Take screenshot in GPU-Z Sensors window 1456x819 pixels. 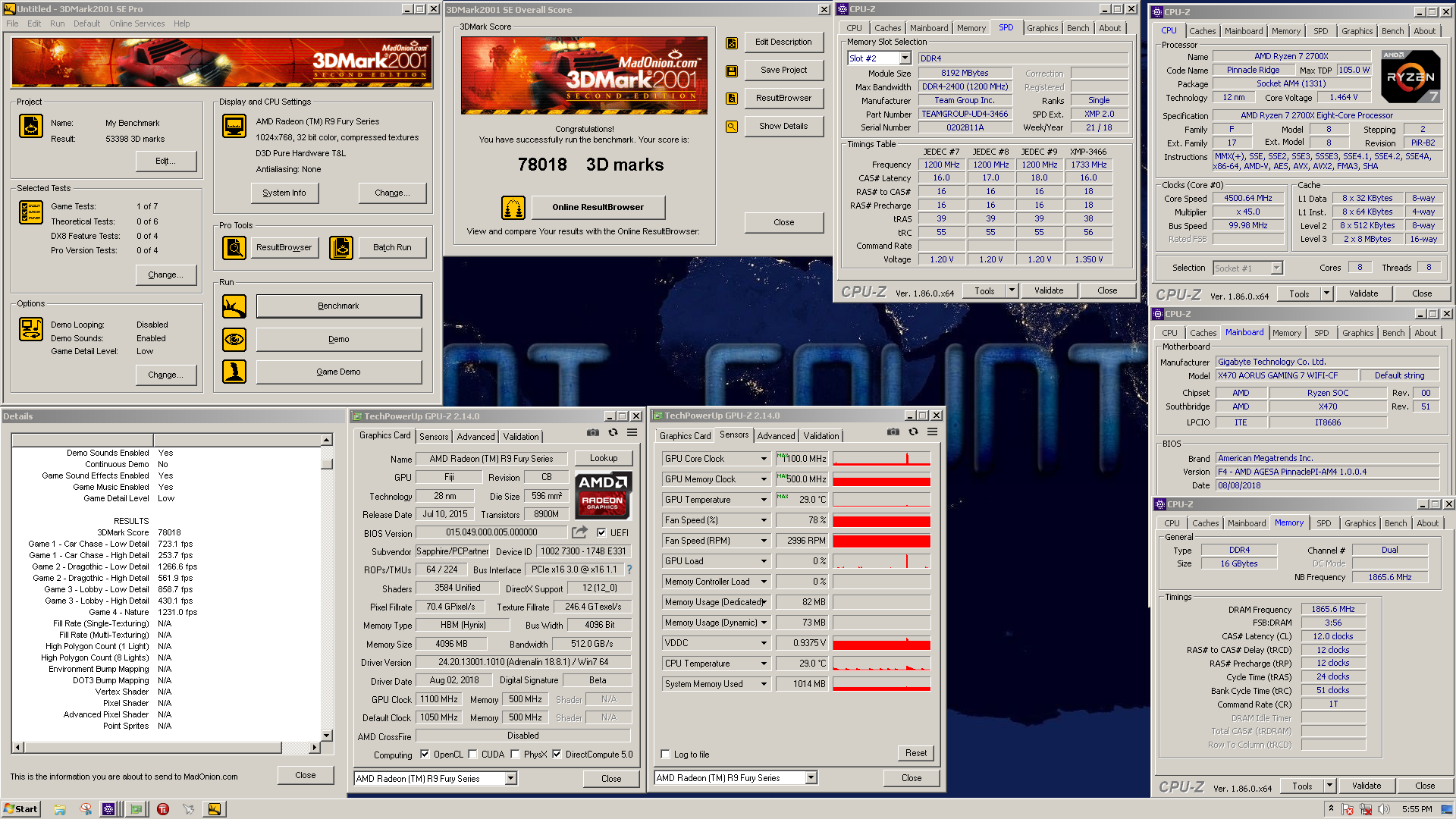[893, 431]
